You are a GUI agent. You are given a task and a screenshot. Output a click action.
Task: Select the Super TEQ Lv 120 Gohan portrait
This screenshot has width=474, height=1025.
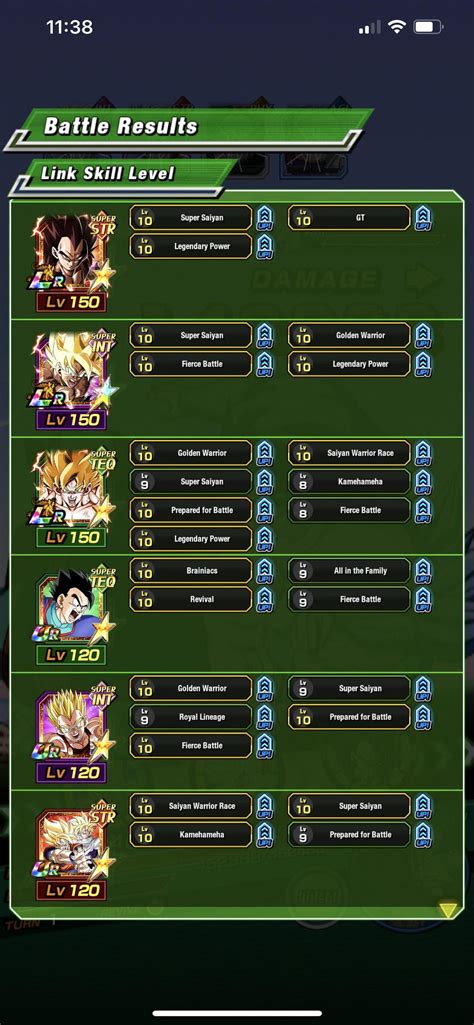point(72,615)
